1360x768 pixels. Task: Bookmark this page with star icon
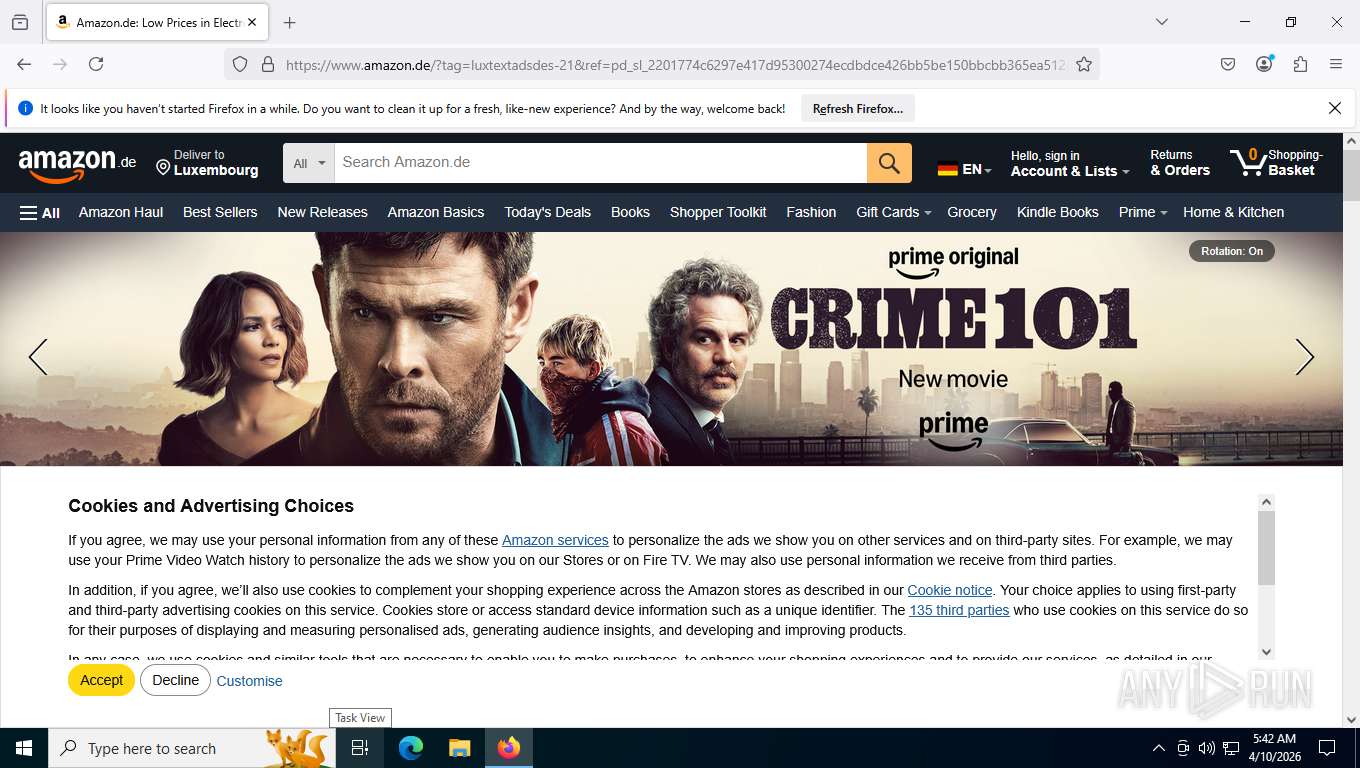1083,64
